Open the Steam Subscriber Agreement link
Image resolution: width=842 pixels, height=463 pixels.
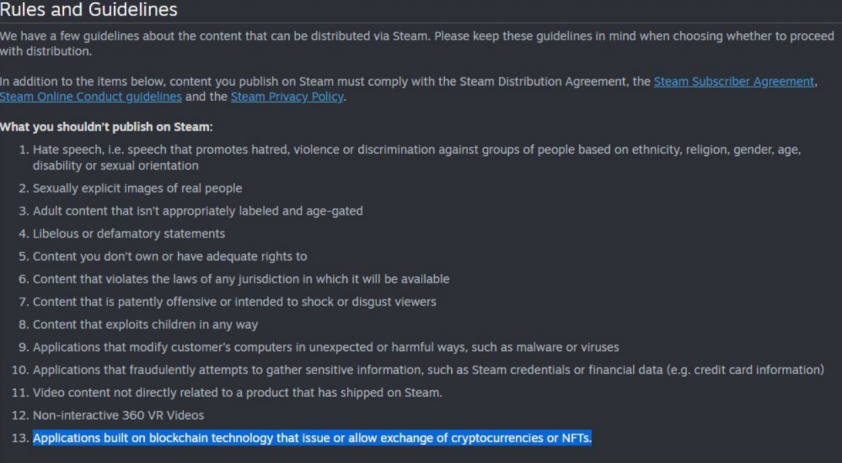tap(734, 82)
